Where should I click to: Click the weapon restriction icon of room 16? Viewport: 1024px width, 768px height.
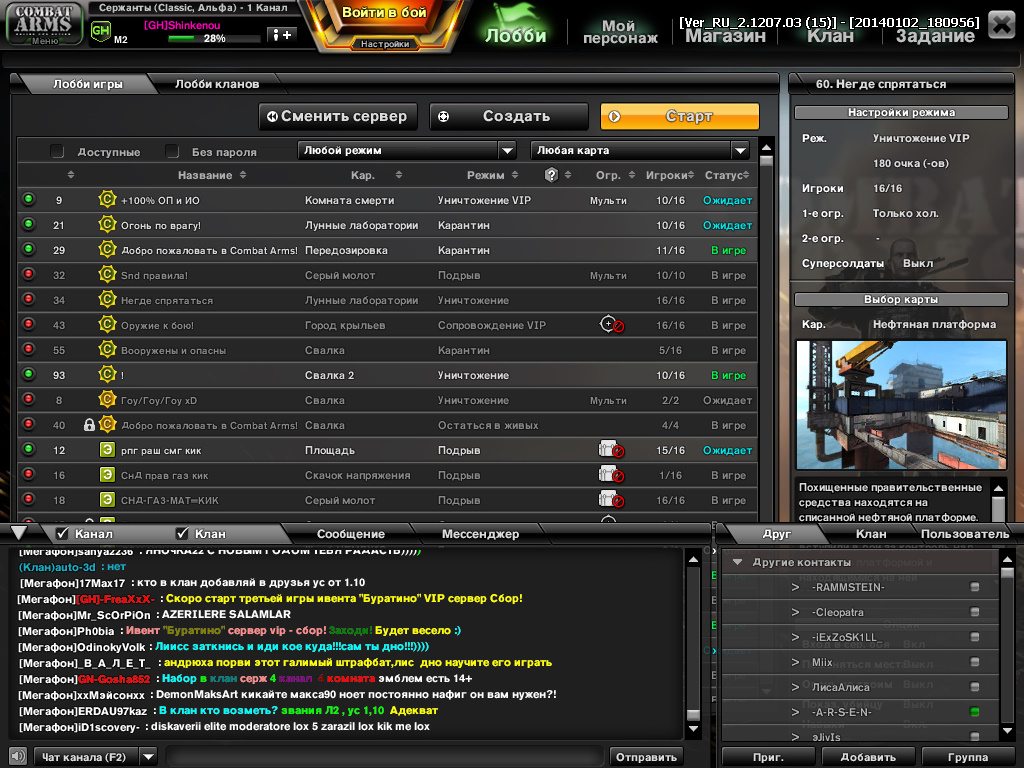pyautogui.click(x=611, y=474)
